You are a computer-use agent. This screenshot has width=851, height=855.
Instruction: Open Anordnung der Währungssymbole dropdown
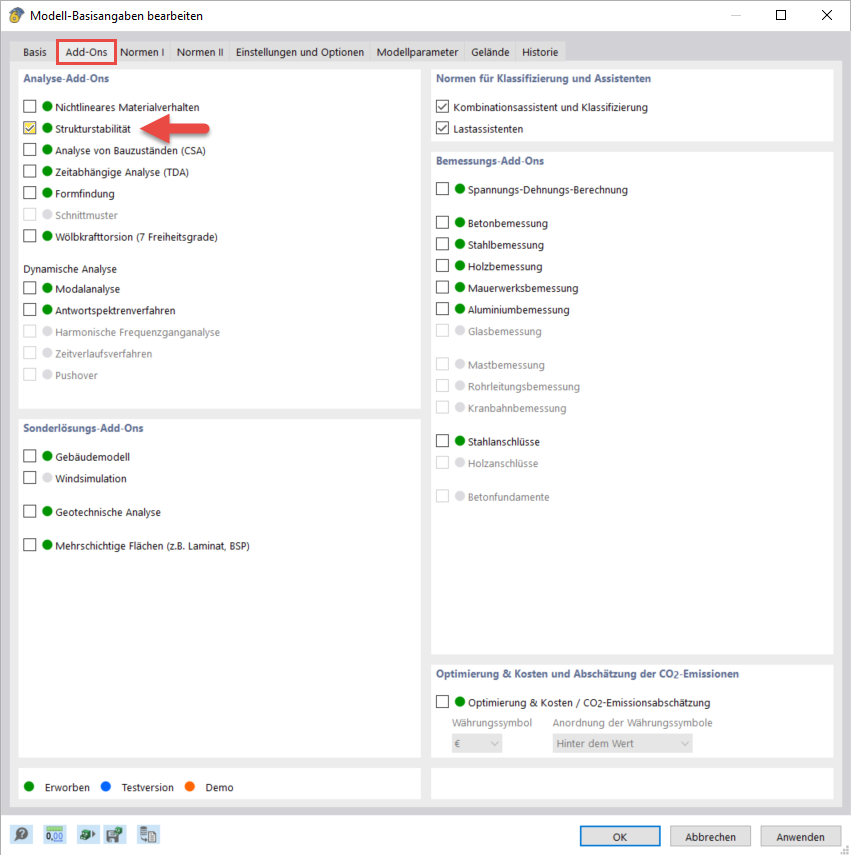tap(623, 743)
